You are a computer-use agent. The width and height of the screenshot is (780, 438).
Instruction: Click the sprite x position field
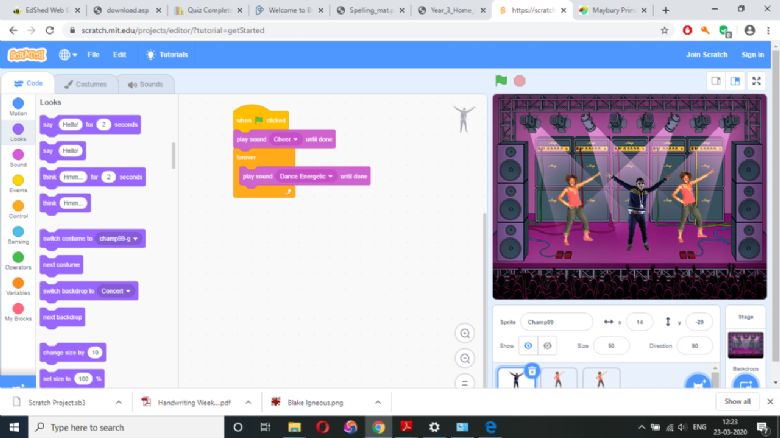(x=639, y=322)
